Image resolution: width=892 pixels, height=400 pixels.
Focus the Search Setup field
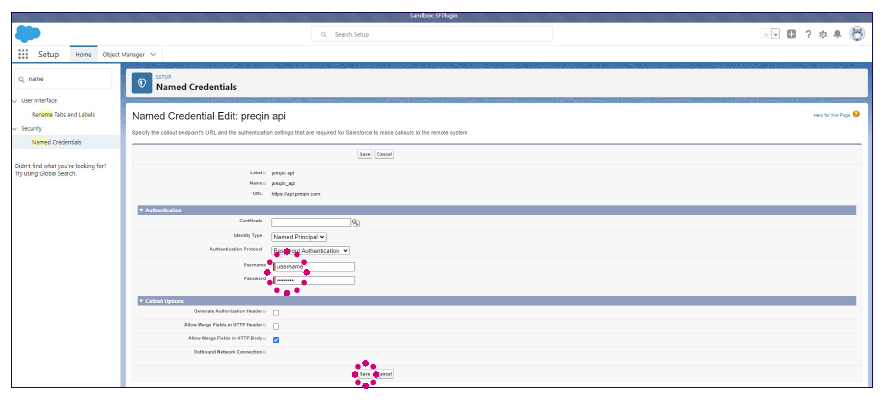[432, 34]
